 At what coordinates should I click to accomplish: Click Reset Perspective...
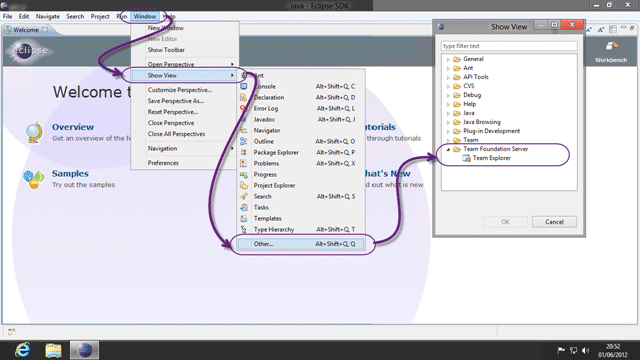(x=173, y=112)
